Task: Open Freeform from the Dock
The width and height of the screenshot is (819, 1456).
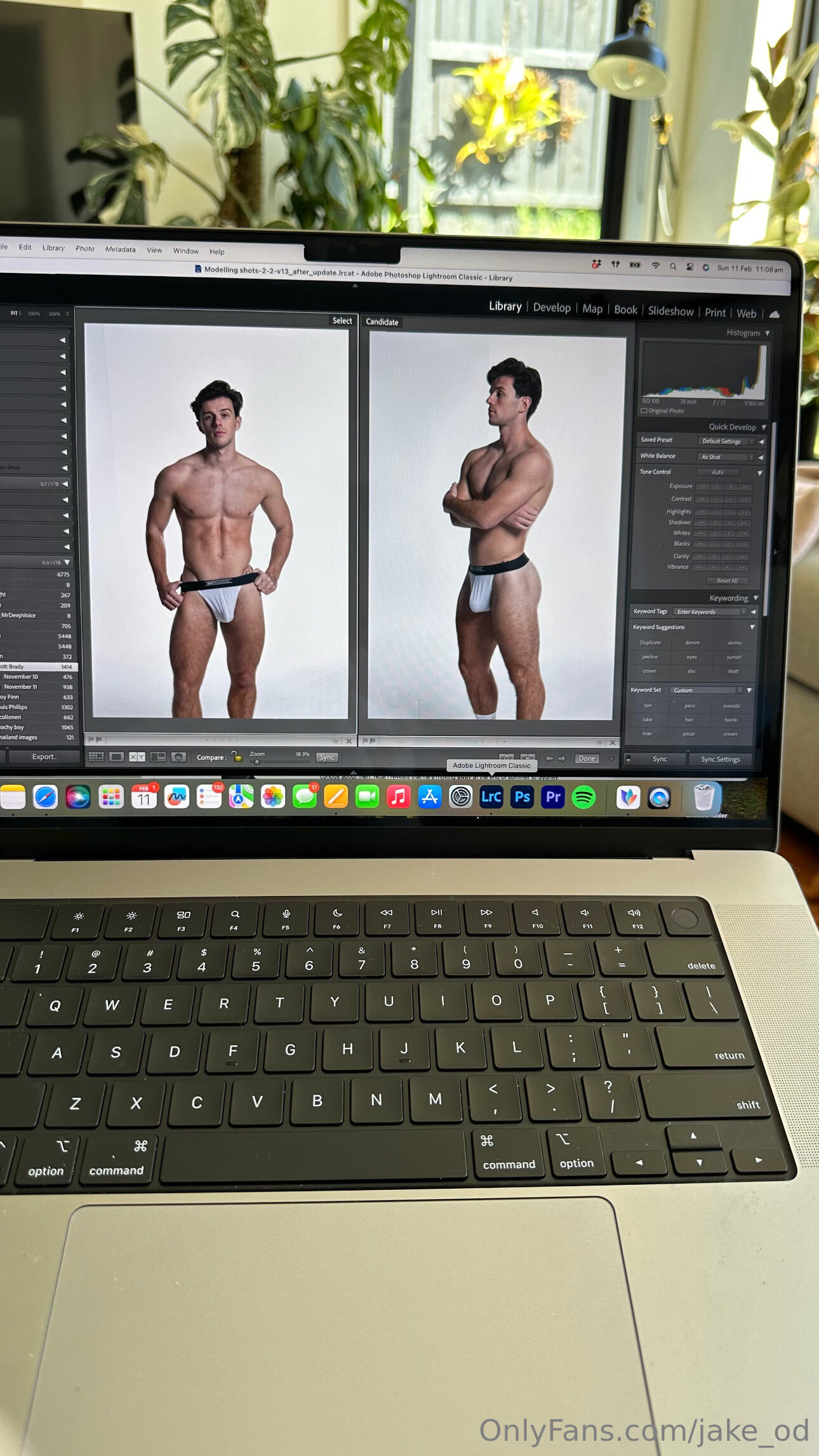Action: tap(176, 796)
